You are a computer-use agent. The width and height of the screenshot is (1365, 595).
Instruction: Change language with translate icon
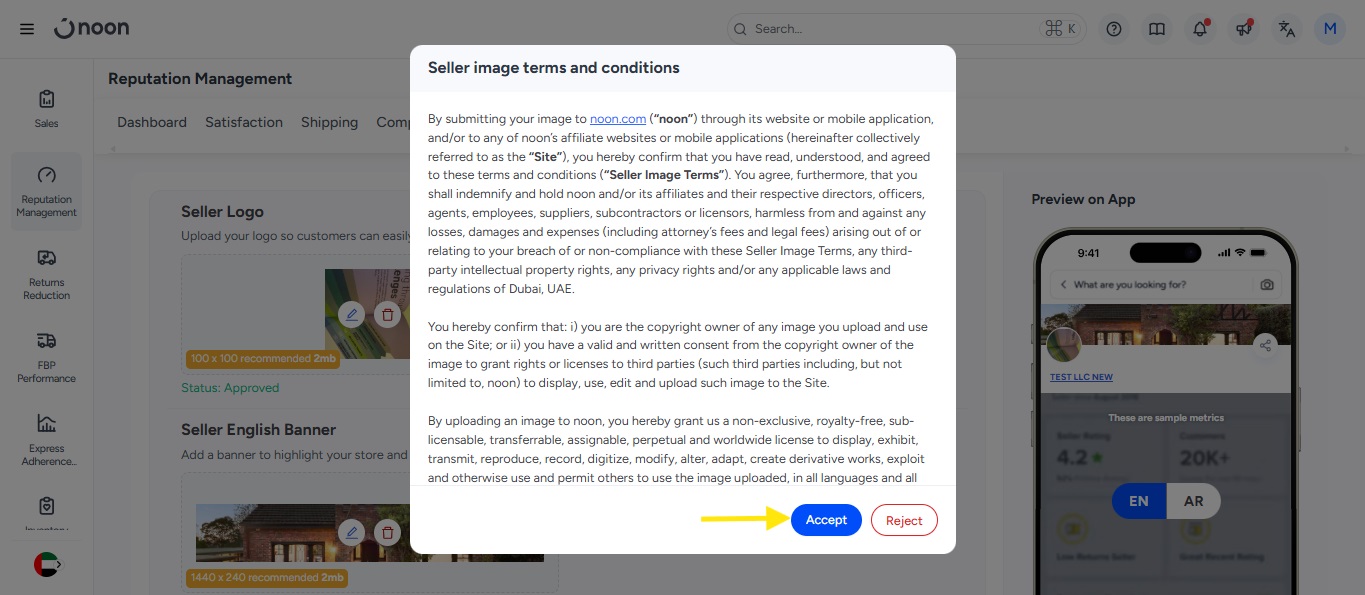[x=1287, y=29]
